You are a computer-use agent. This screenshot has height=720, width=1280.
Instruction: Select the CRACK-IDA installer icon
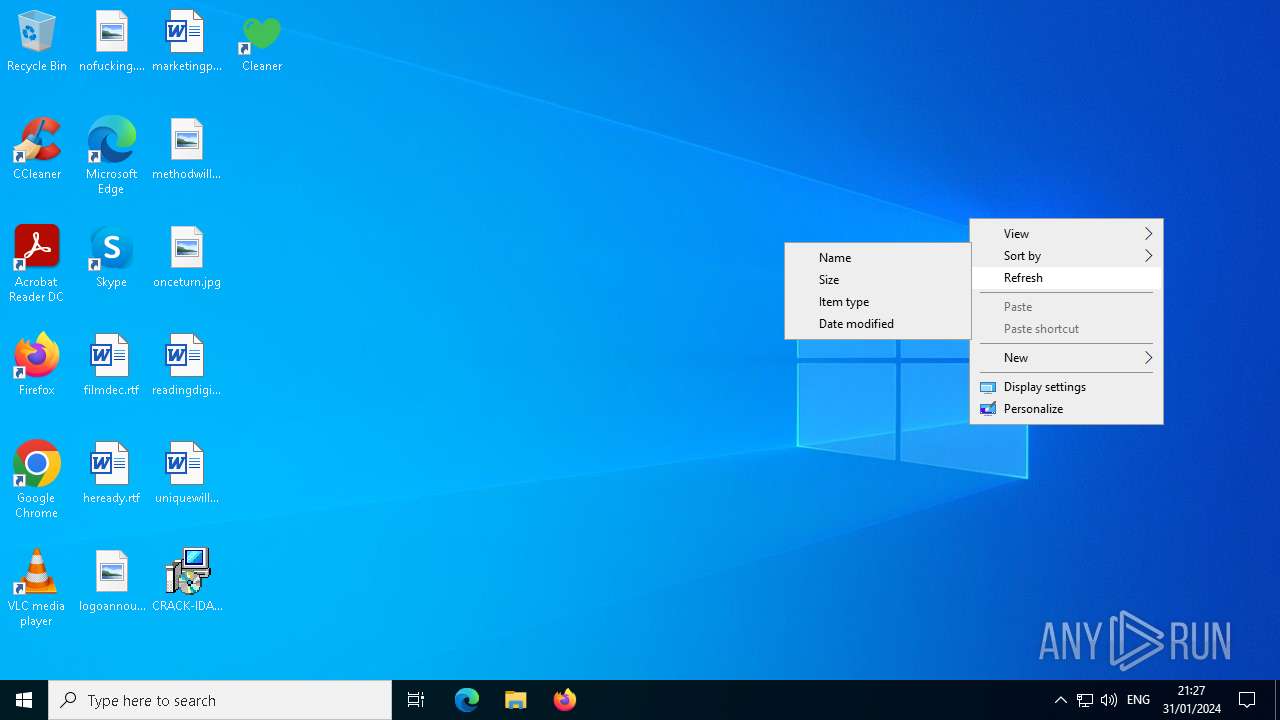[187, 582]
